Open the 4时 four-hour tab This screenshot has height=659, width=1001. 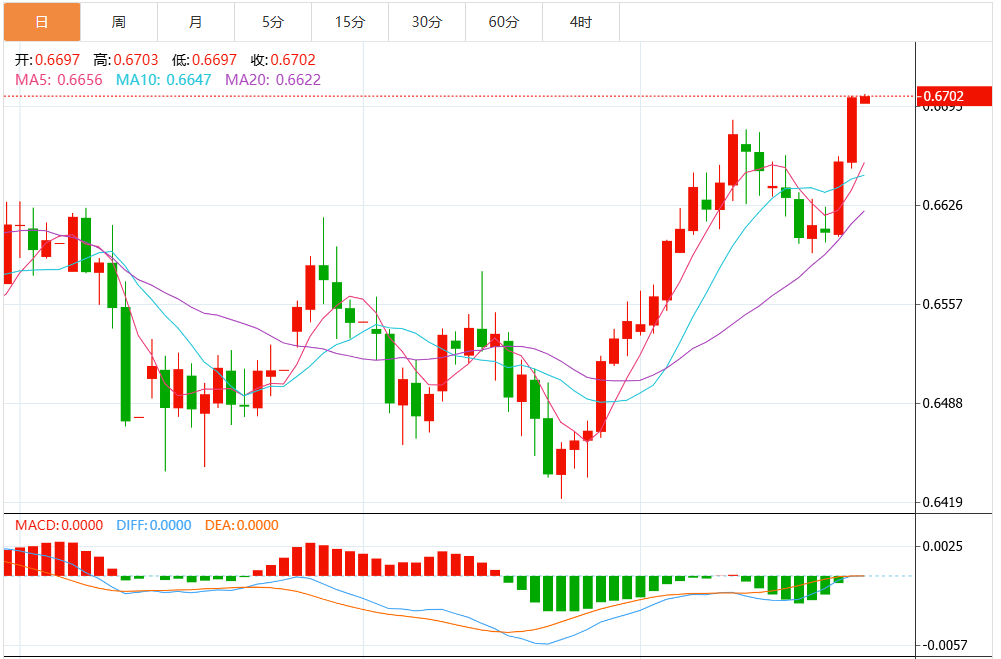pos(581,21)
